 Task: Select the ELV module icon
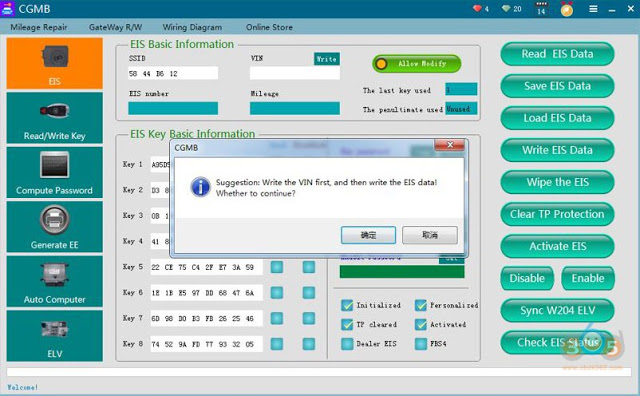click(x=55, y=336)
